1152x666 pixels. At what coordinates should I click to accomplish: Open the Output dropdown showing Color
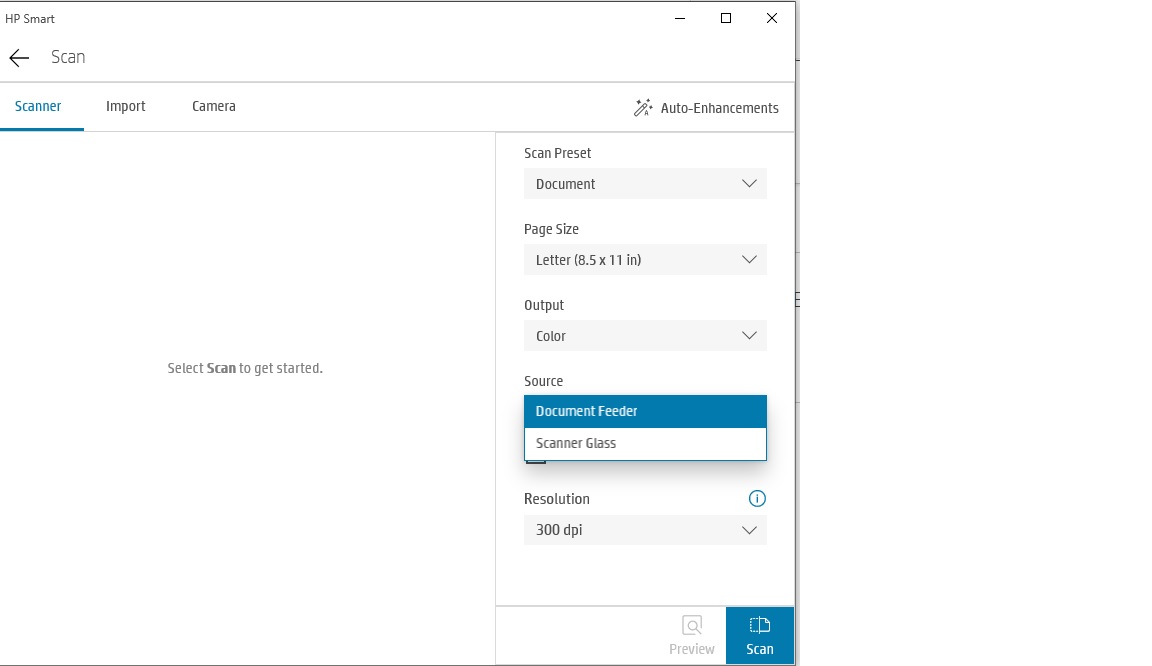click(x=645, y=336)
